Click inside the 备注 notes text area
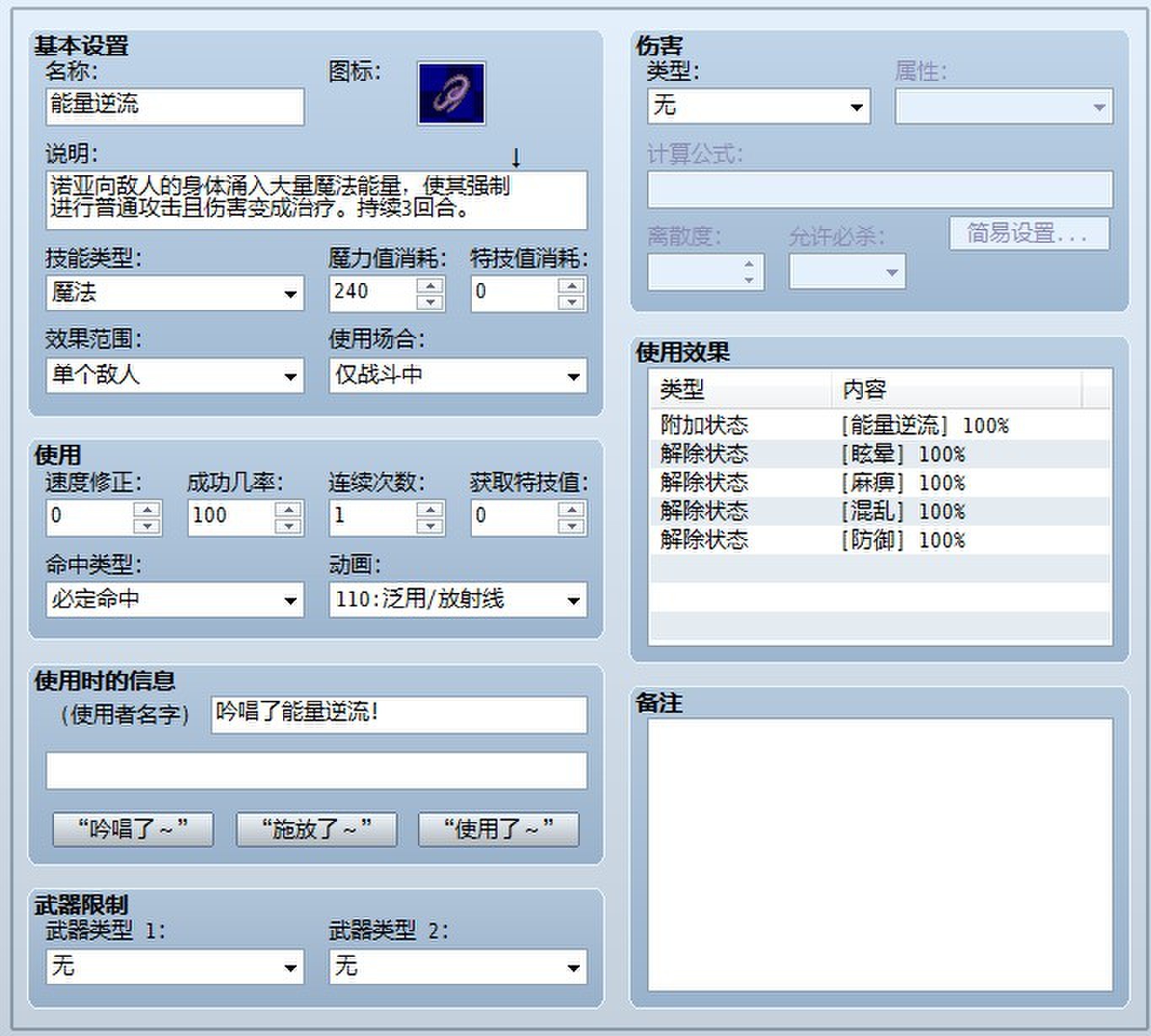Screen dimensions: 1151x1036 (x=881, y=855)
